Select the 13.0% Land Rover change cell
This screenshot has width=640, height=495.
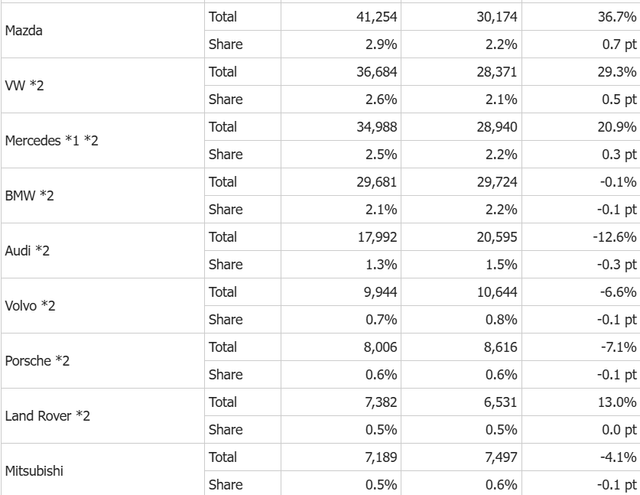617,402
